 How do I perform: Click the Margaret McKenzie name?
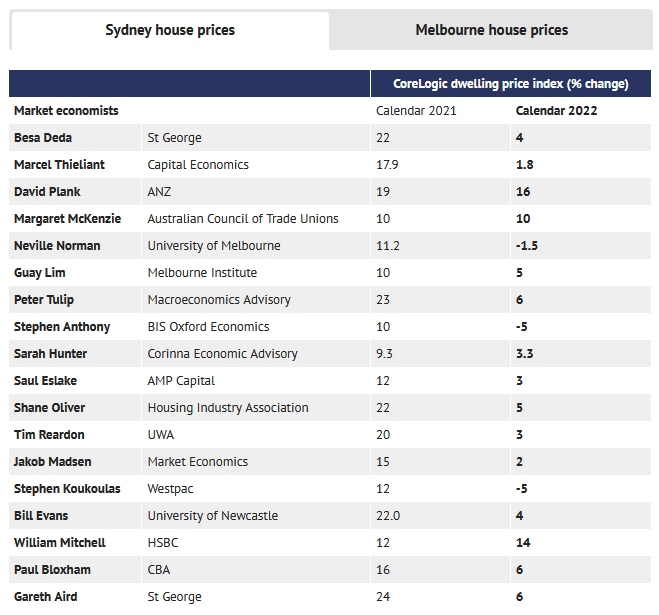coord(66,219)
